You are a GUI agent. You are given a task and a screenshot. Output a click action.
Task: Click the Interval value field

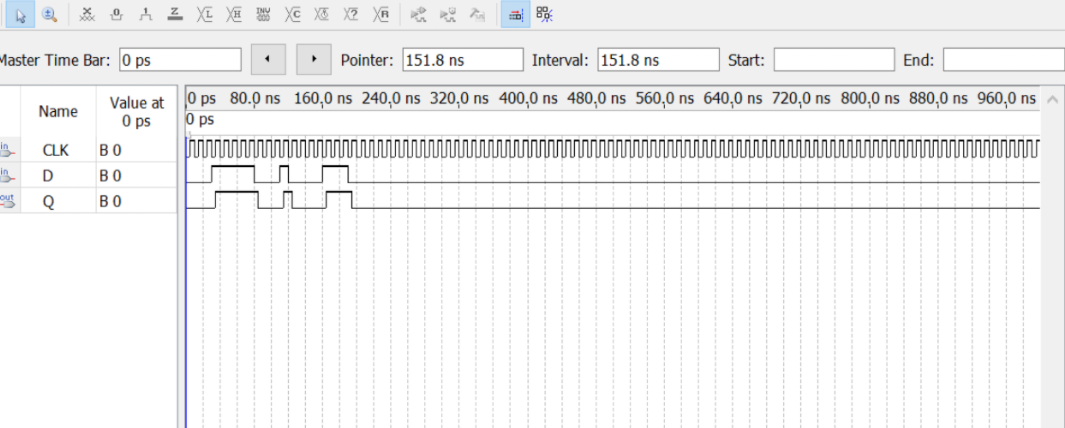coord(658,60)
